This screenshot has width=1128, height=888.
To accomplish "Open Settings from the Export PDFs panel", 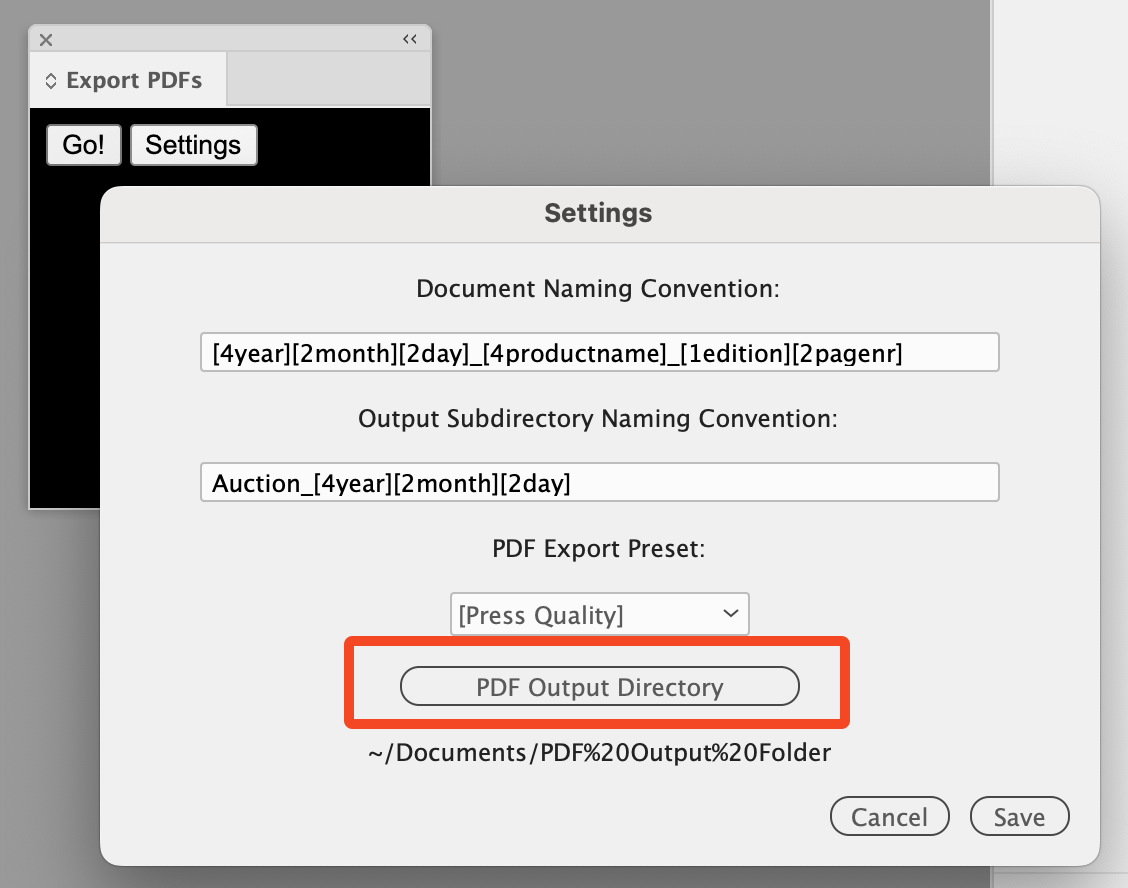I will (193, 145).
